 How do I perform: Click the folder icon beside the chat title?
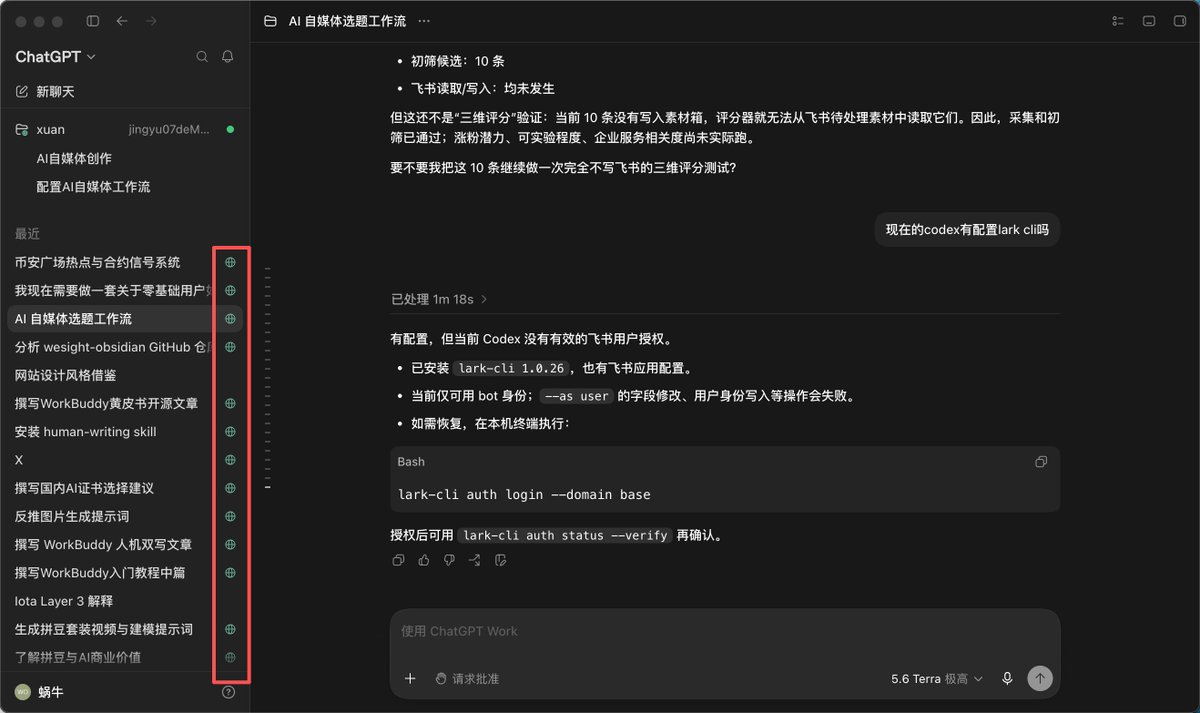click(270, 21)
